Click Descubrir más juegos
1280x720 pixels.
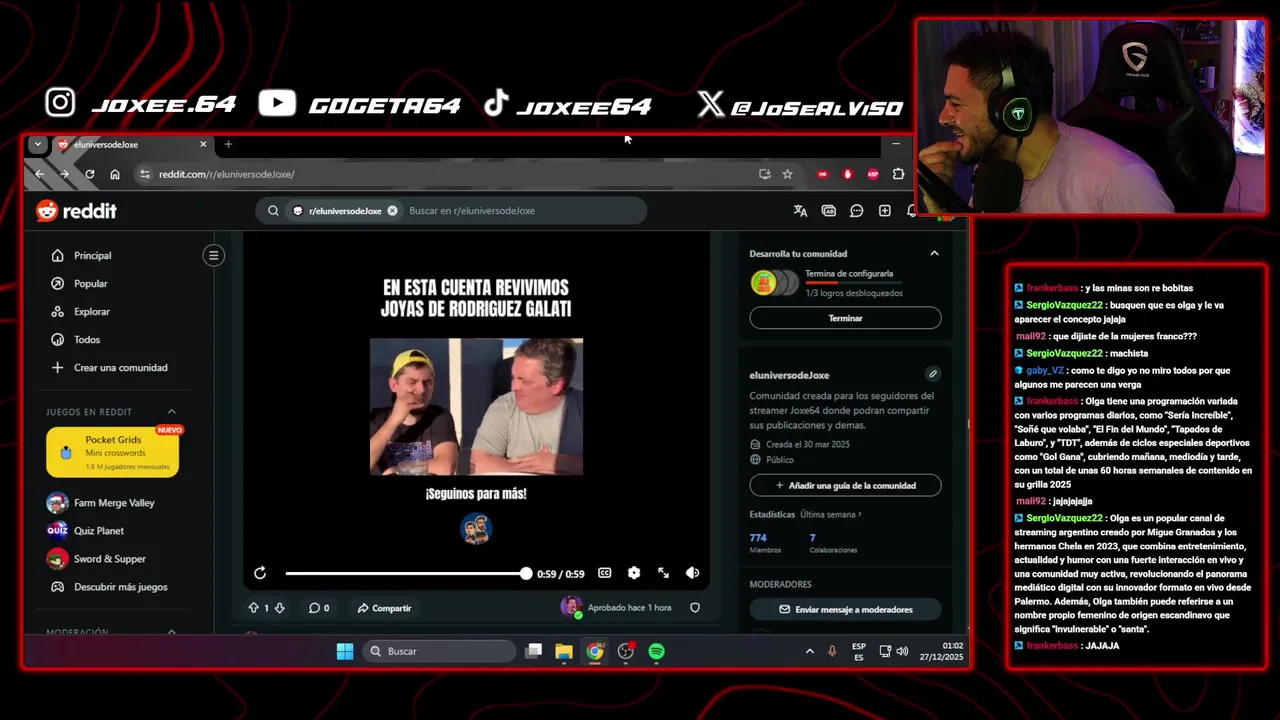pyautogui.click(x=118, y=587)
